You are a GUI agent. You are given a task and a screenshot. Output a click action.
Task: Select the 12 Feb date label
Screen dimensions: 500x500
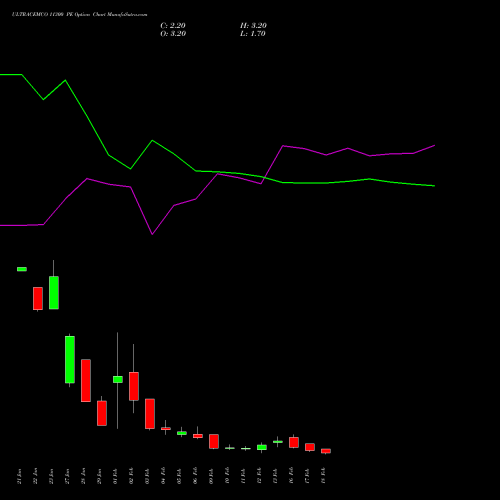pyautogui.click(x=259, y=476)
